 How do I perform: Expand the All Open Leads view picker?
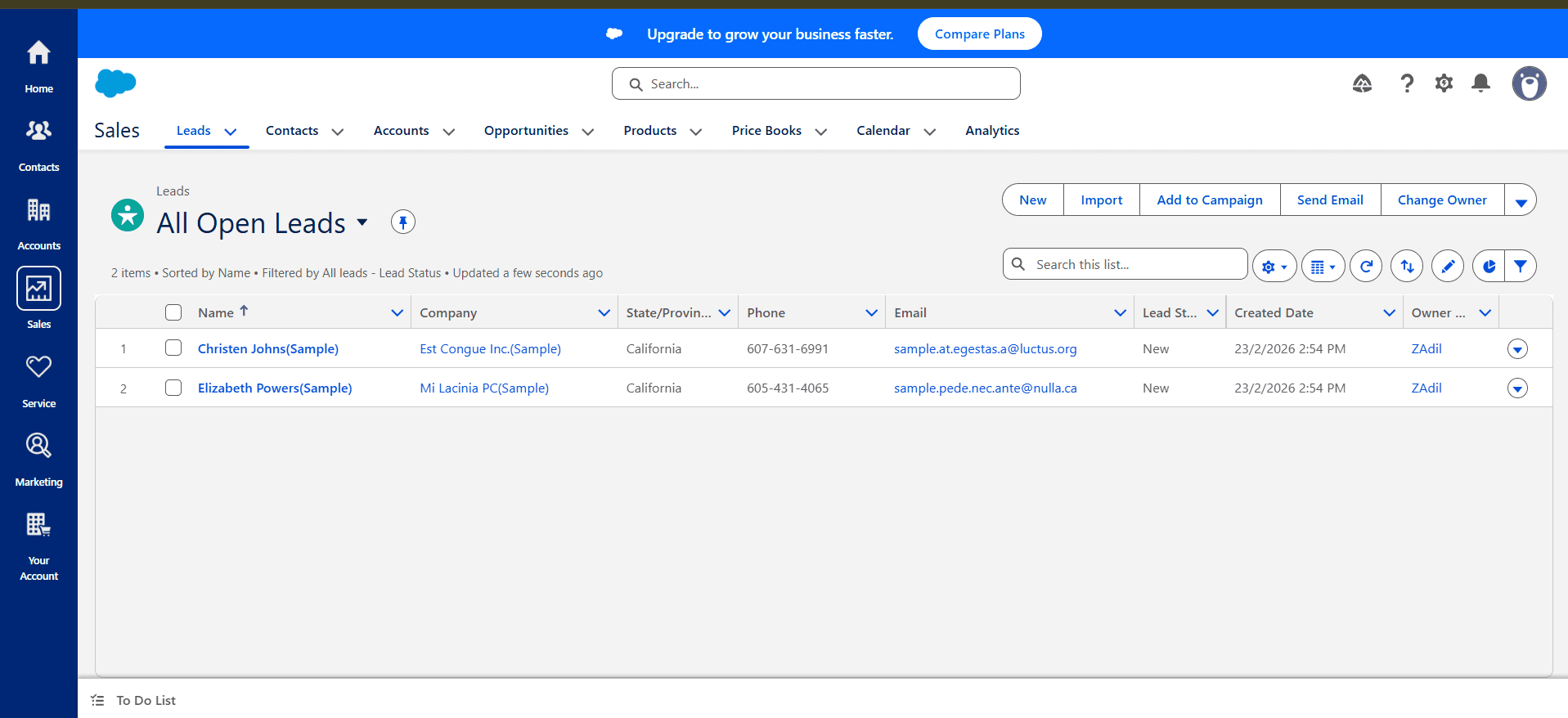362,222
